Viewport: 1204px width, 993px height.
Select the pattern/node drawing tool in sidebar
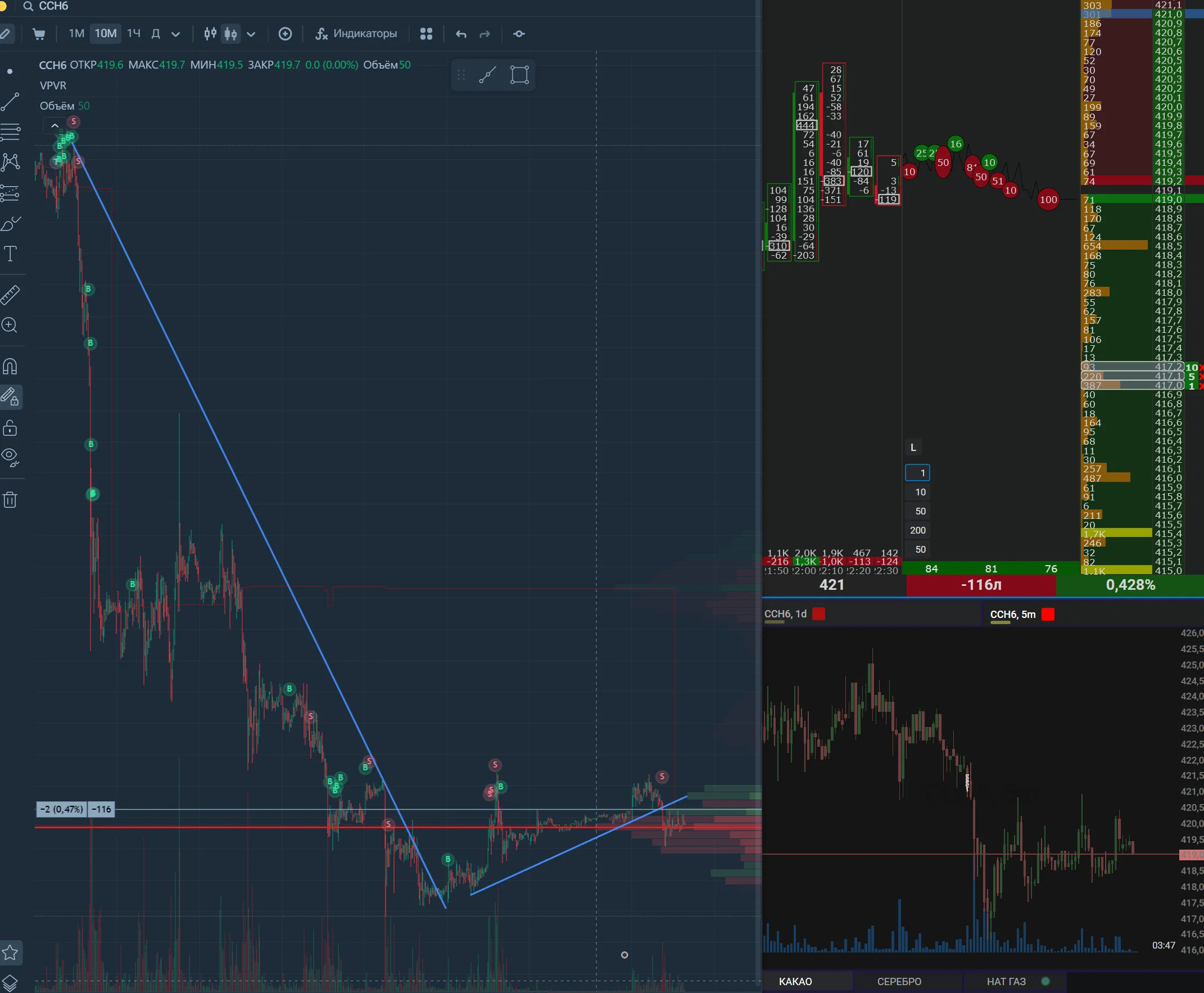pos(10,163)
